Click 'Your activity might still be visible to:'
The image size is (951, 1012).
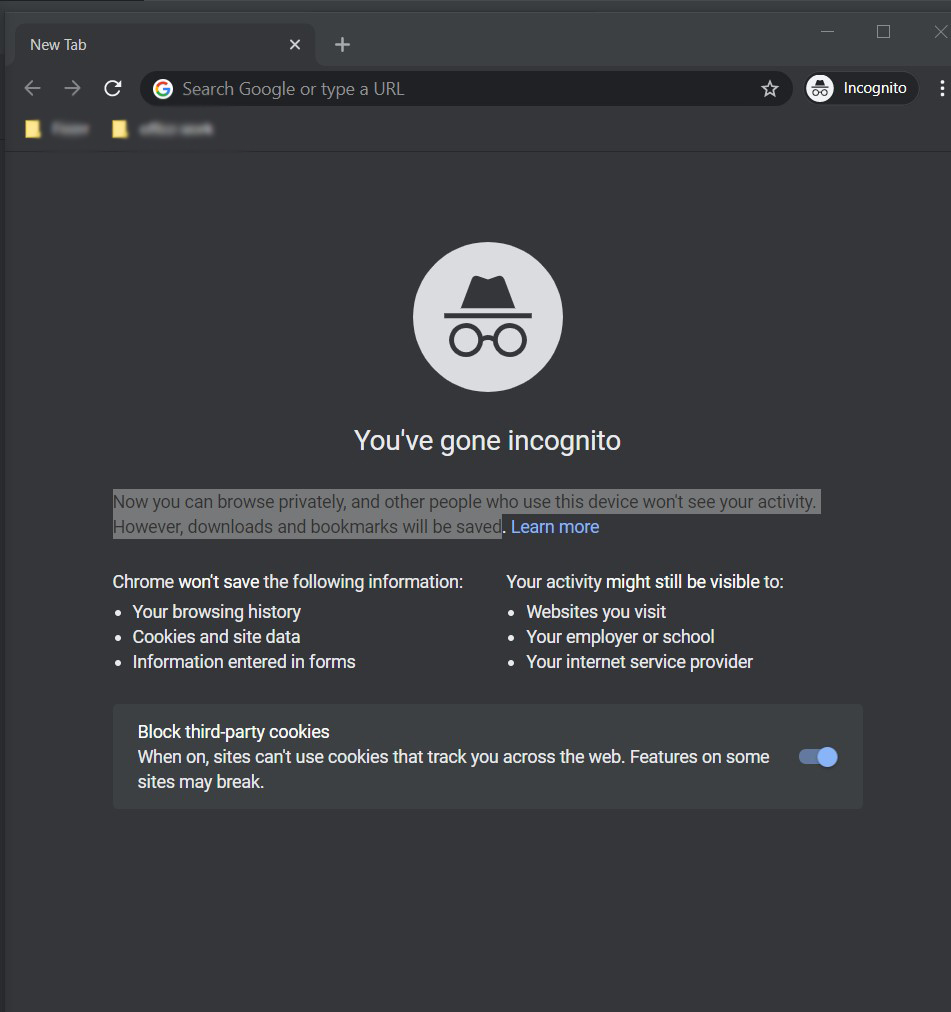point(644,582)
